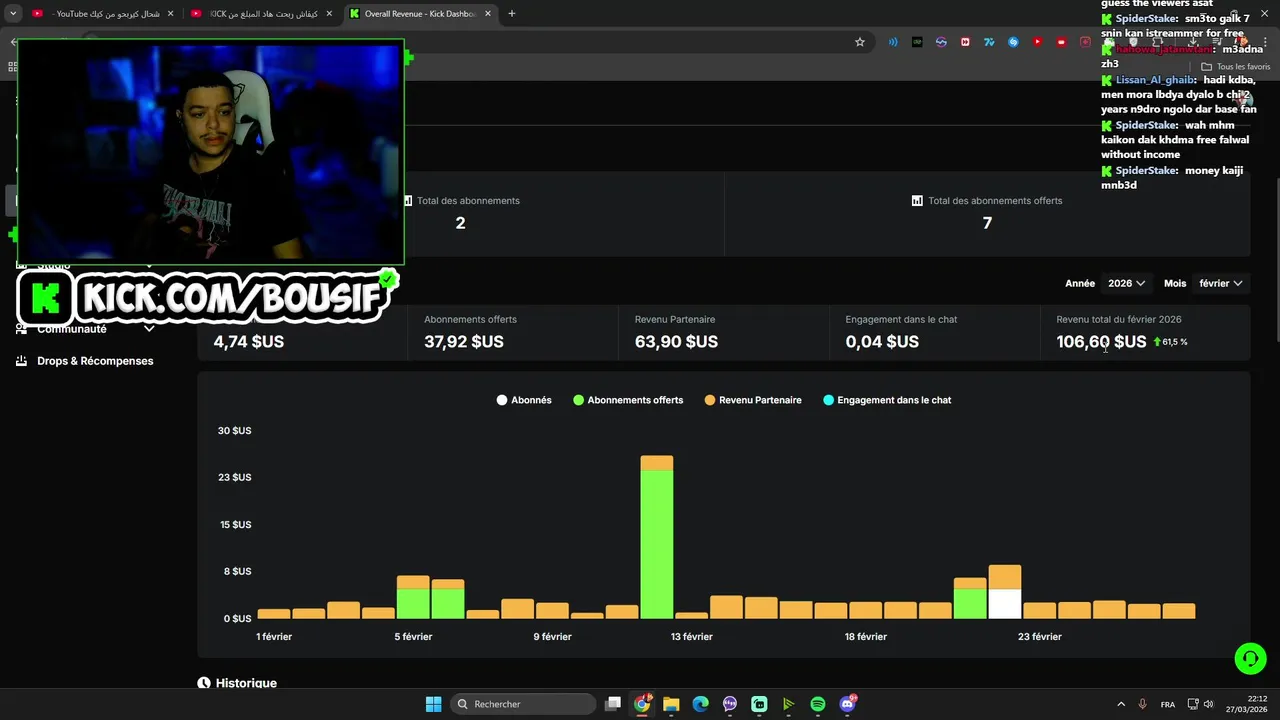Click the 61,5 % increase indicator
The image size is (1280, 720).
click(x=1170, y=342)
